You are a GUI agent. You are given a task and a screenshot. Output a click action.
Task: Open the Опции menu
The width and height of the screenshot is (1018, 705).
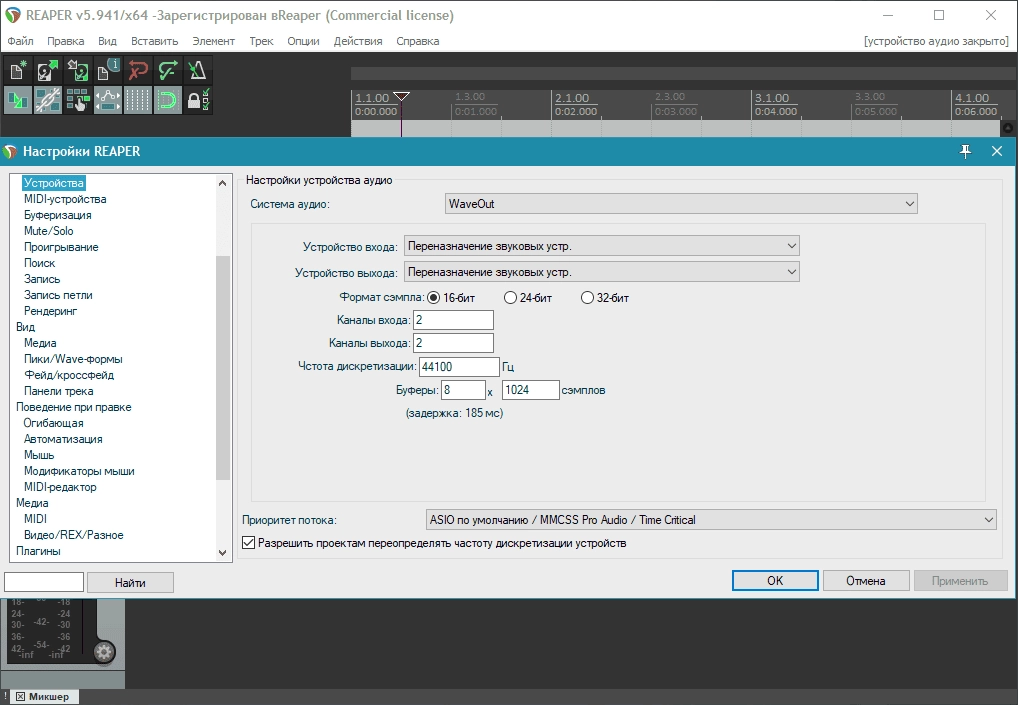[303, 41]
